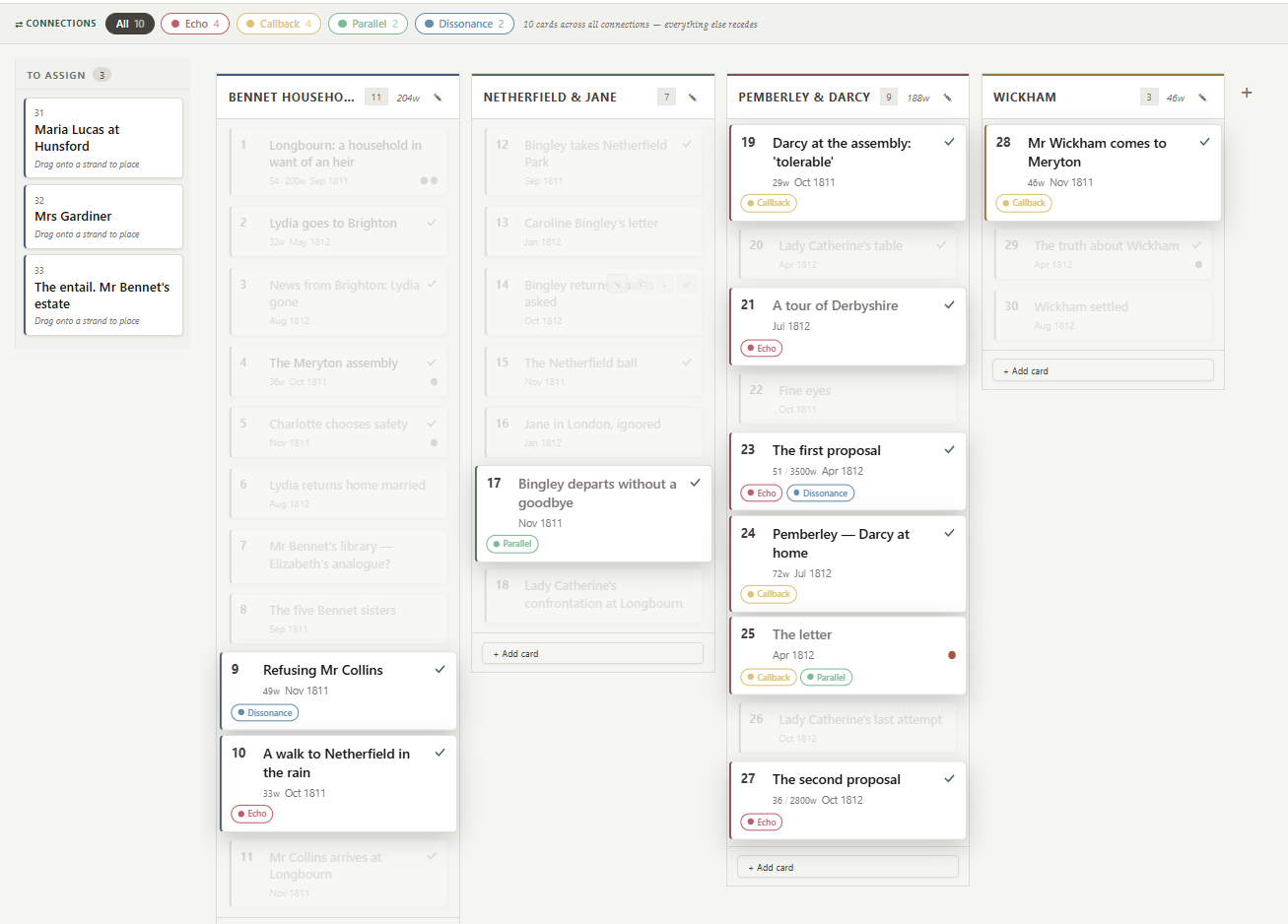The height and width of the screenshot is (924, 1288).
Task: Open the card Jane in London, ignored
Action: 593,432
